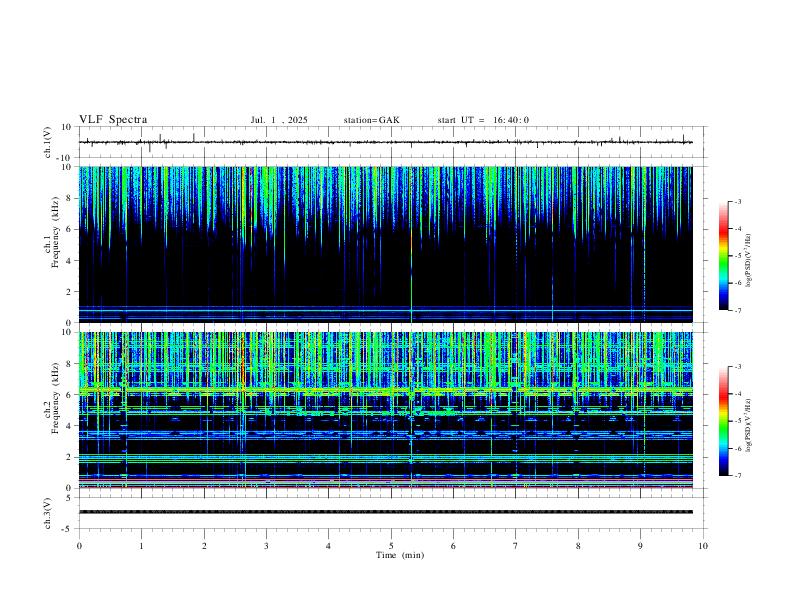
Task: Click lower color bar's log(PSD) units label
Action: coord(749,425)
